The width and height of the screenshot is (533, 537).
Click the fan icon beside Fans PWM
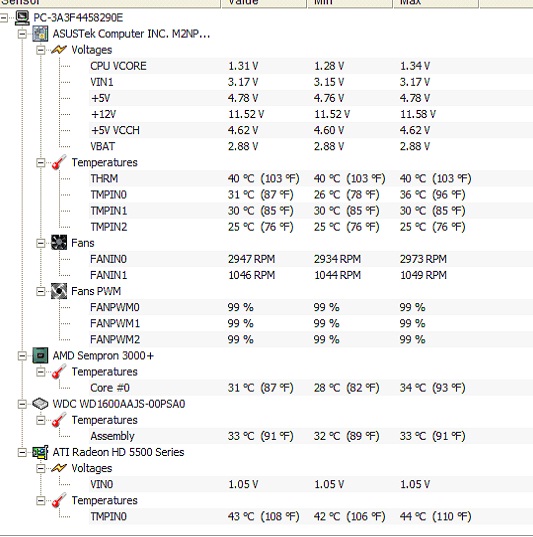tap(59, 291)
